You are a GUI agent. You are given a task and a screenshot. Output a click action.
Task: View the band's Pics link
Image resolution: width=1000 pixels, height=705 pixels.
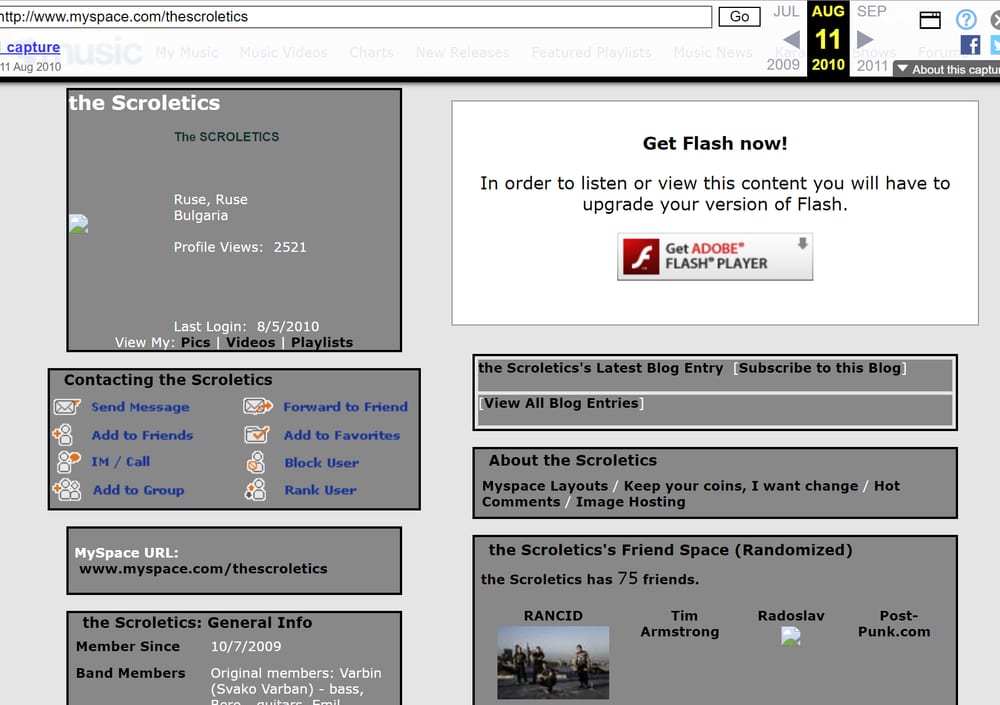tap(195, 342)
